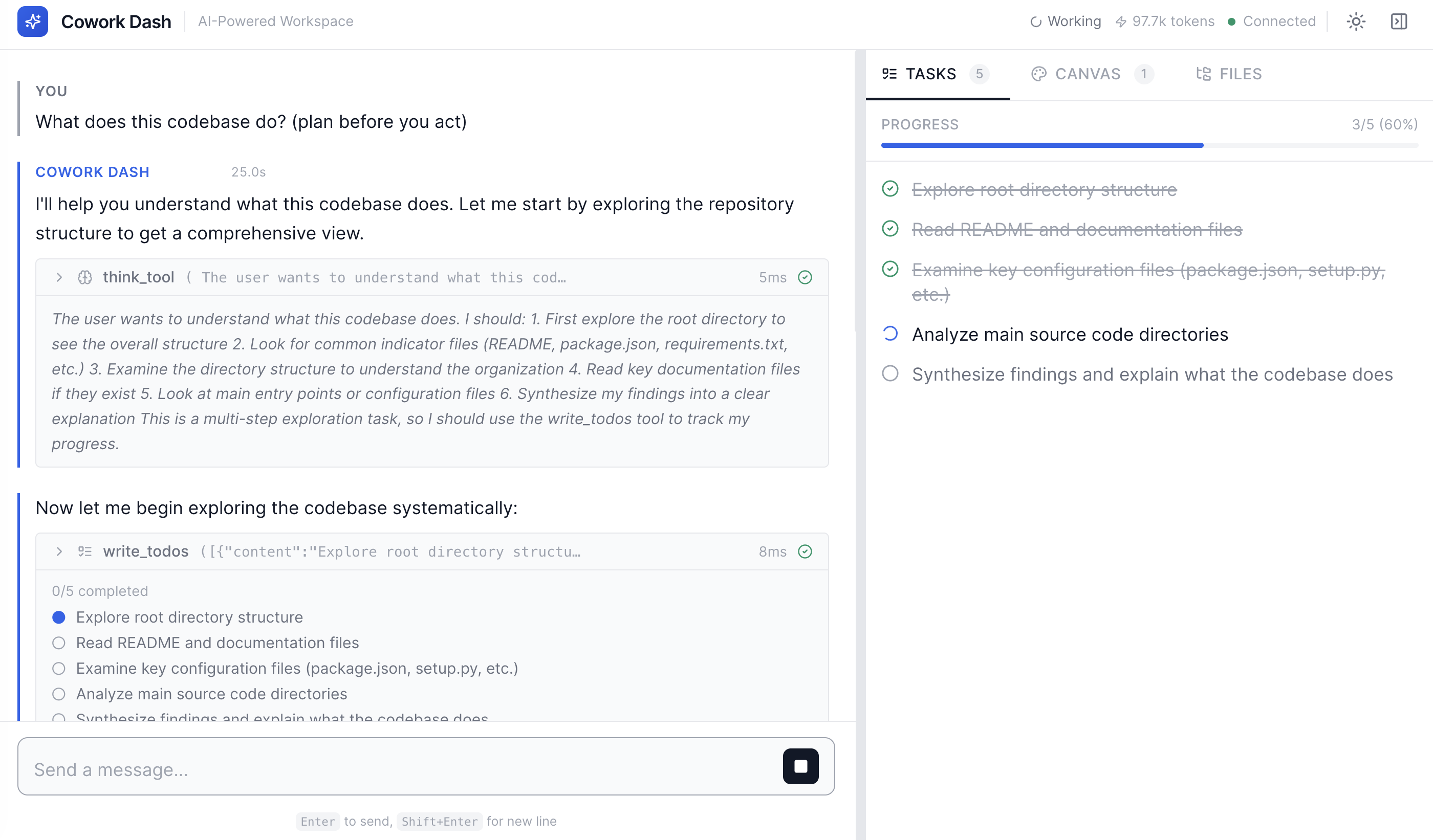Toggle the light/dark theme sun icon
This screenshot has height=840, width=1433.
(1356, 21)
